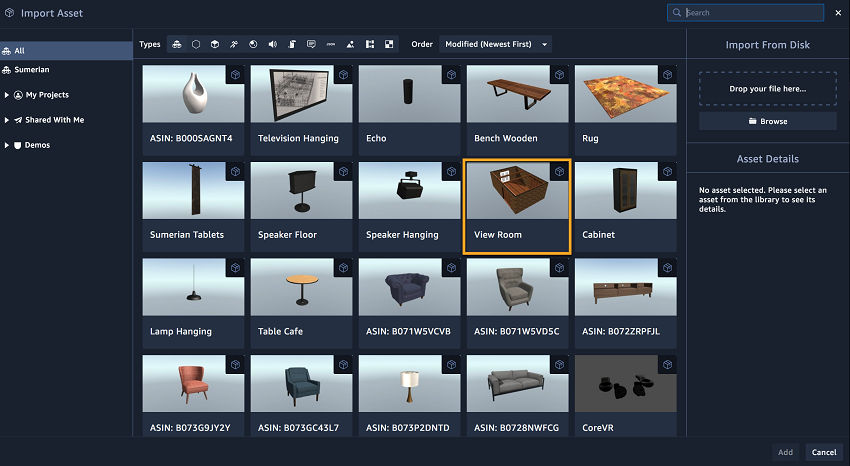Select the cube entity type filter

(215, 44)
